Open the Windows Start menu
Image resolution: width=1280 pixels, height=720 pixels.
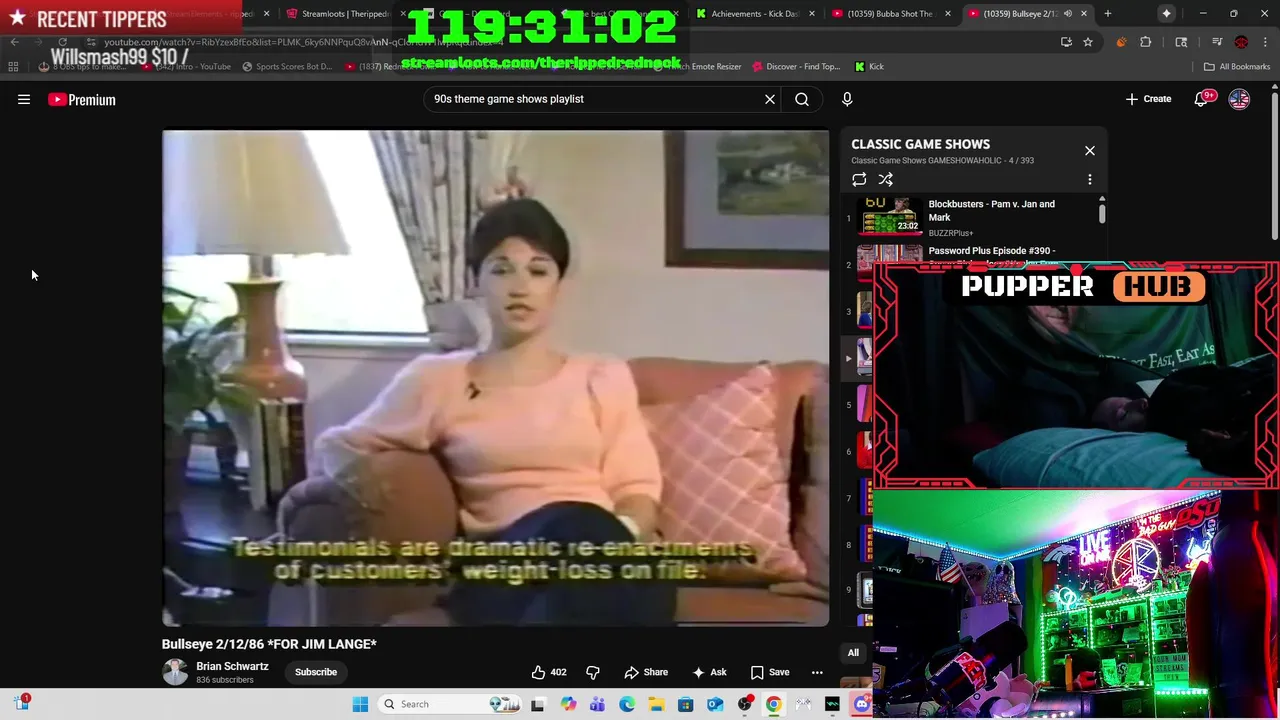click(x=360, y=704)
